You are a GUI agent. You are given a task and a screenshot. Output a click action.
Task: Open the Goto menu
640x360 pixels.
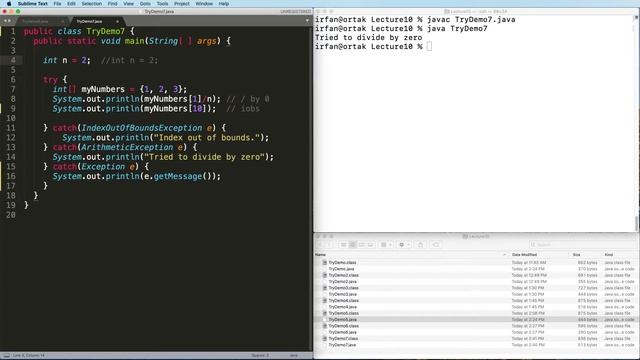[145, 4]
